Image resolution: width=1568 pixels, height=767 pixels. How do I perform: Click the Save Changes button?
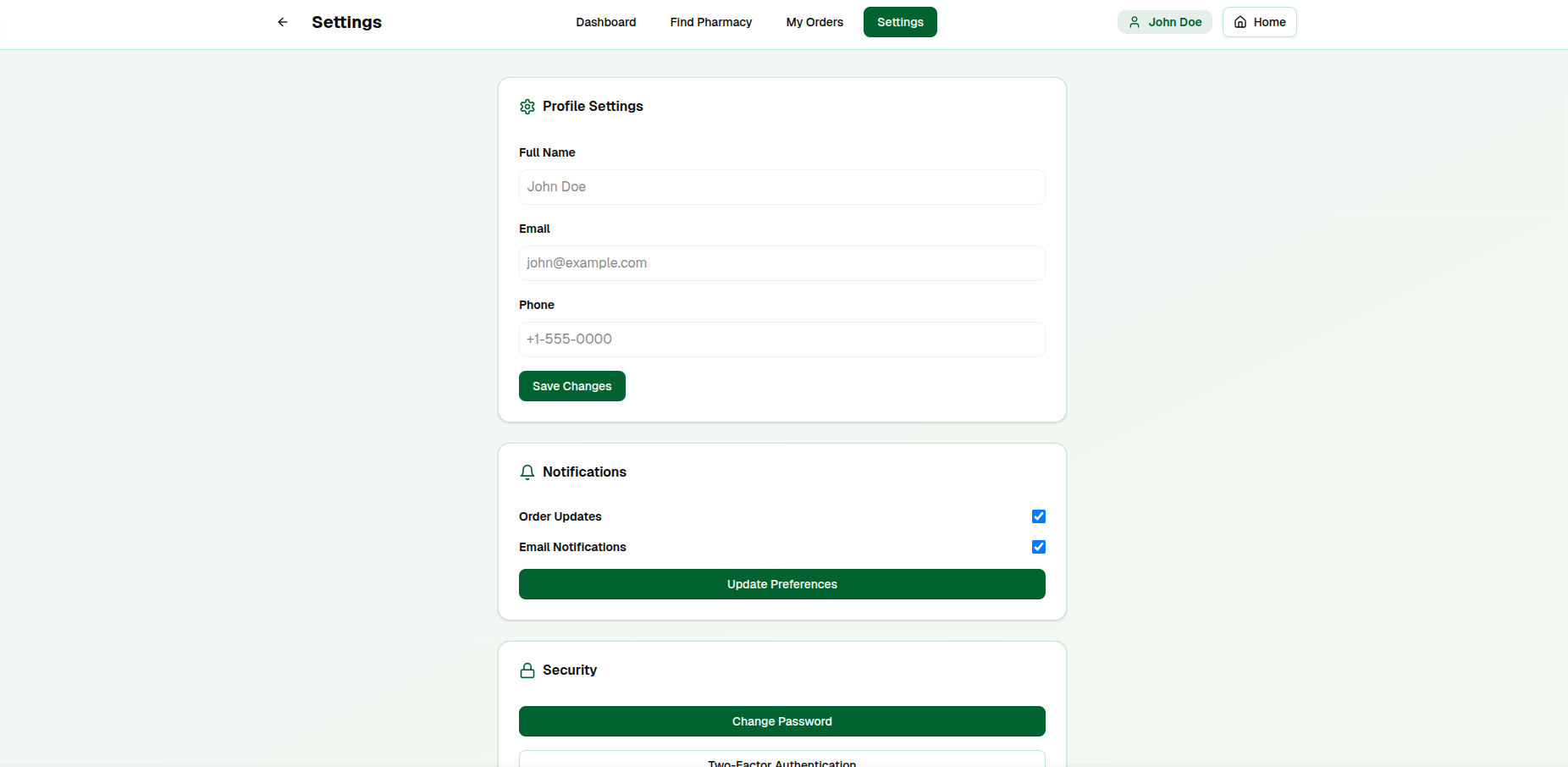pos(571,386)
